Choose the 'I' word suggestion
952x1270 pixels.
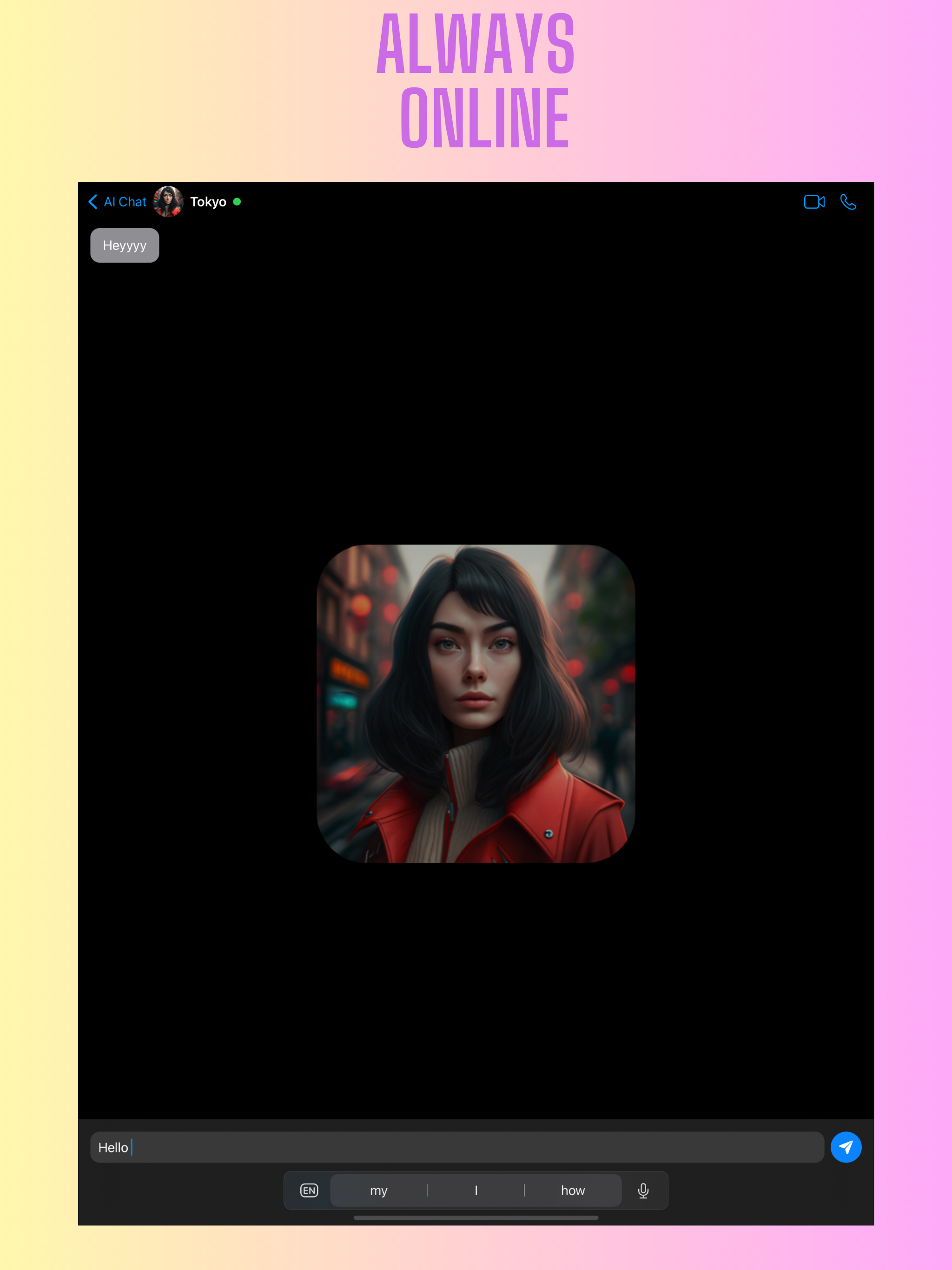pyautogui.click(x=476, y=1190)
